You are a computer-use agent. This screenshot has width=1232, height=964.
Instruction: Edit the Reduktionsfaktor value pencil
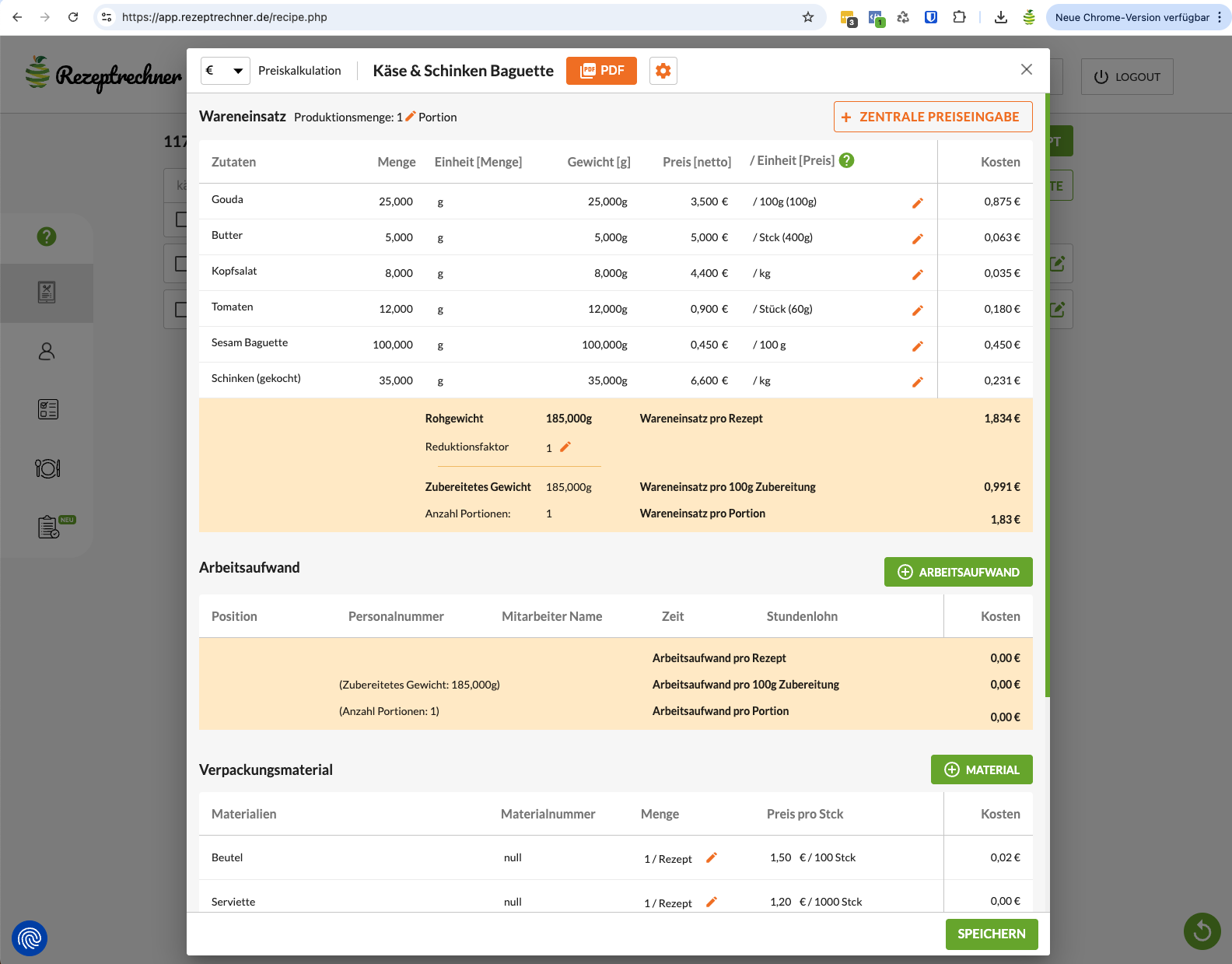(565, 447)
